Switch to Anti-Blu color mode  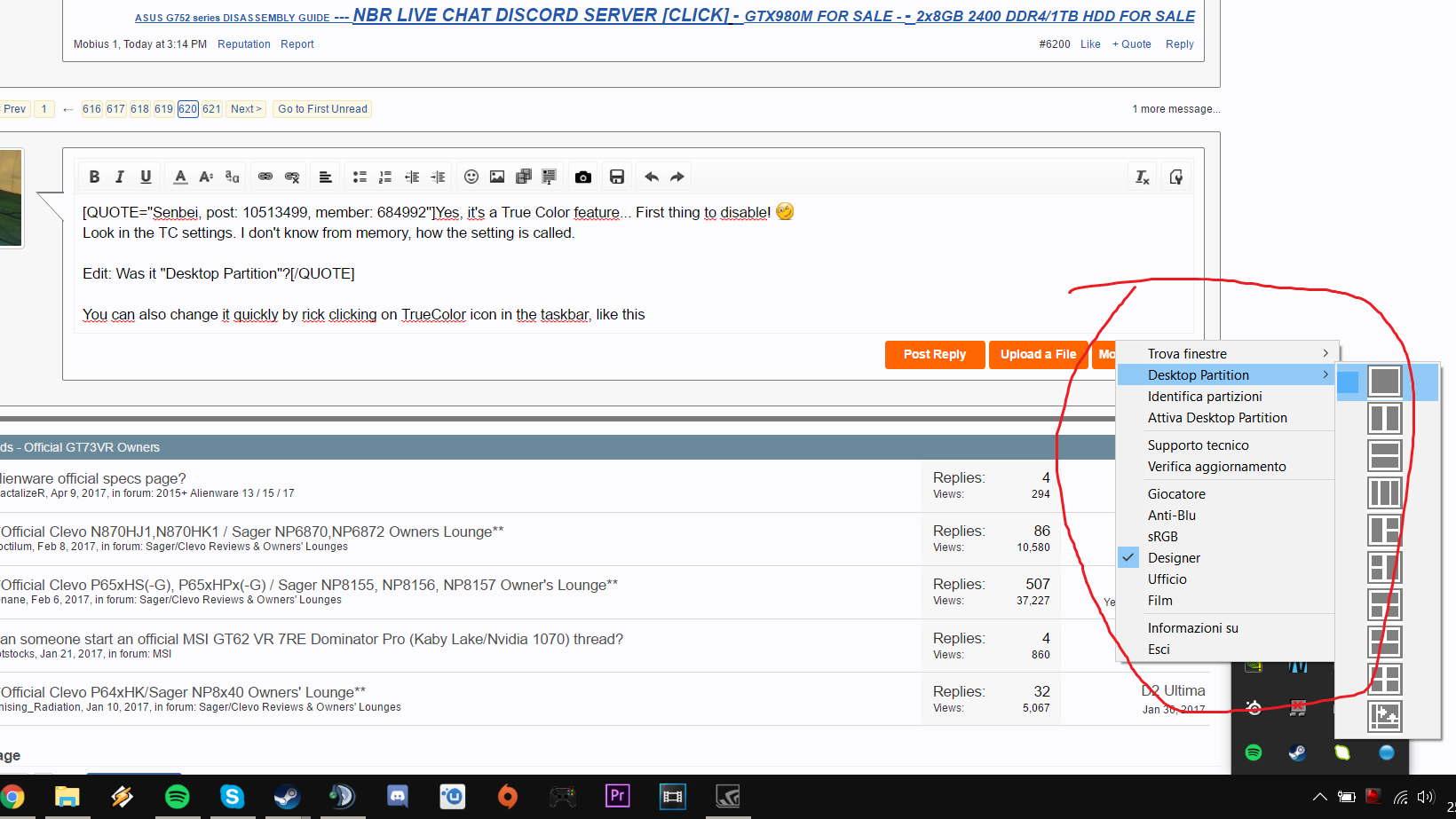pyautogui.click(x=1171, y=516)
